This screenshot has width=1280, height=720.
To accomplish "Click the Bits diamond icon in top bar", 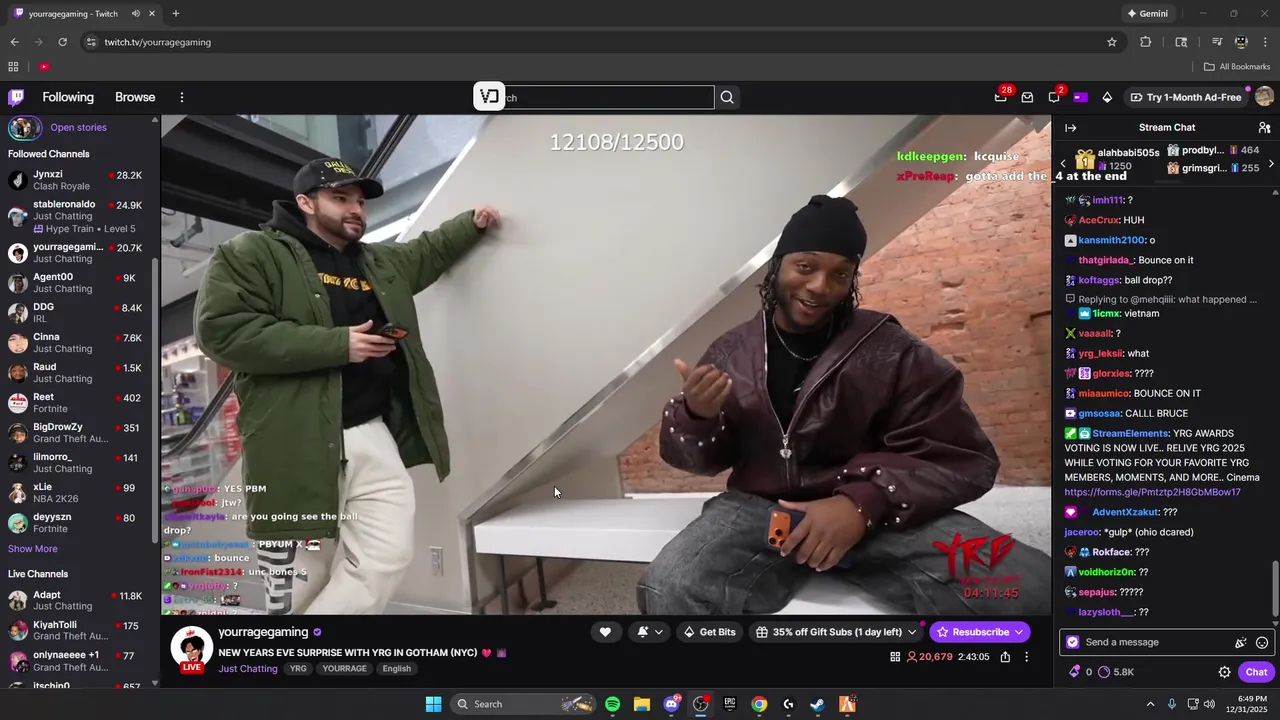I will coord(1107,97).
